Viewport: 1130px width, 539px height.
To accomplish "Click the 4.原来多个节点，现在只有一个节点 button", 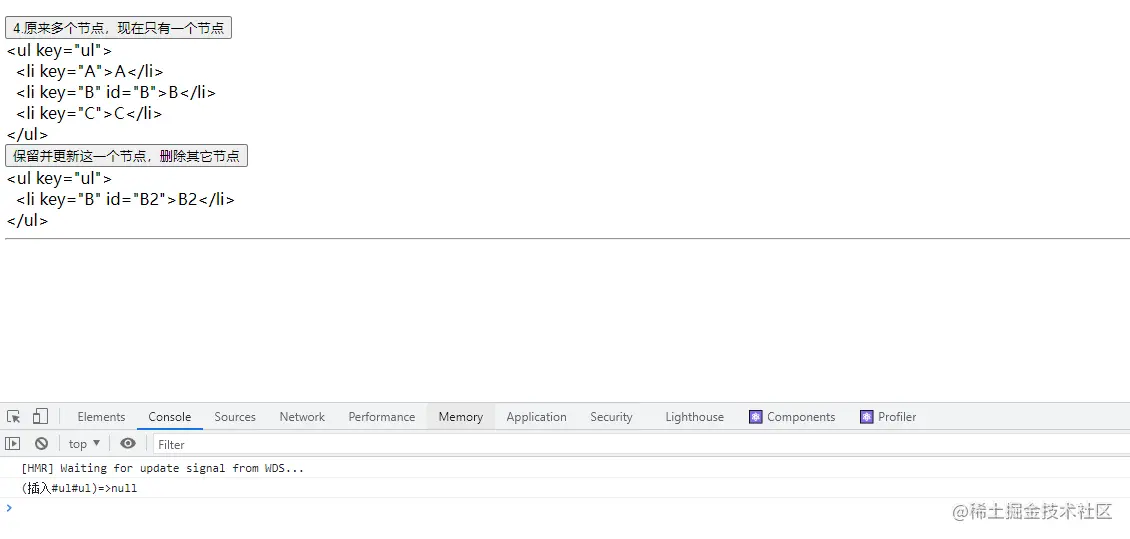I will point(118,28).
